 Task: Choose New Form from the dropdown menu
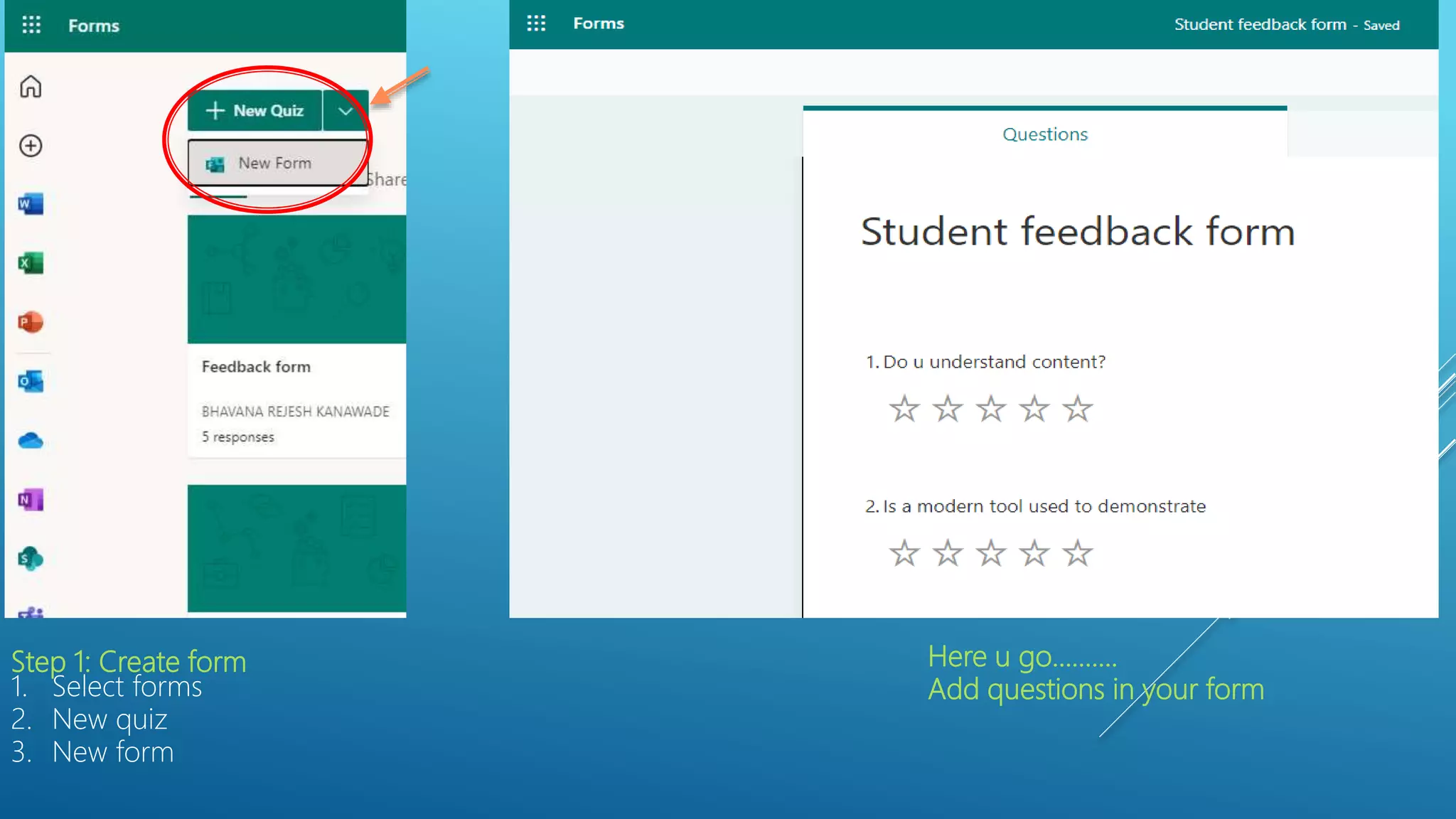[277, 163]
